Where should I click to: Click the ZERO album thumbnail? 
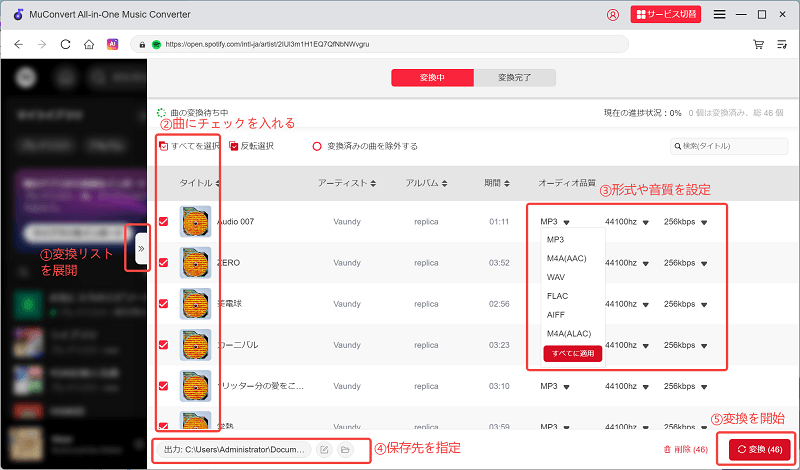pos(195,263)
